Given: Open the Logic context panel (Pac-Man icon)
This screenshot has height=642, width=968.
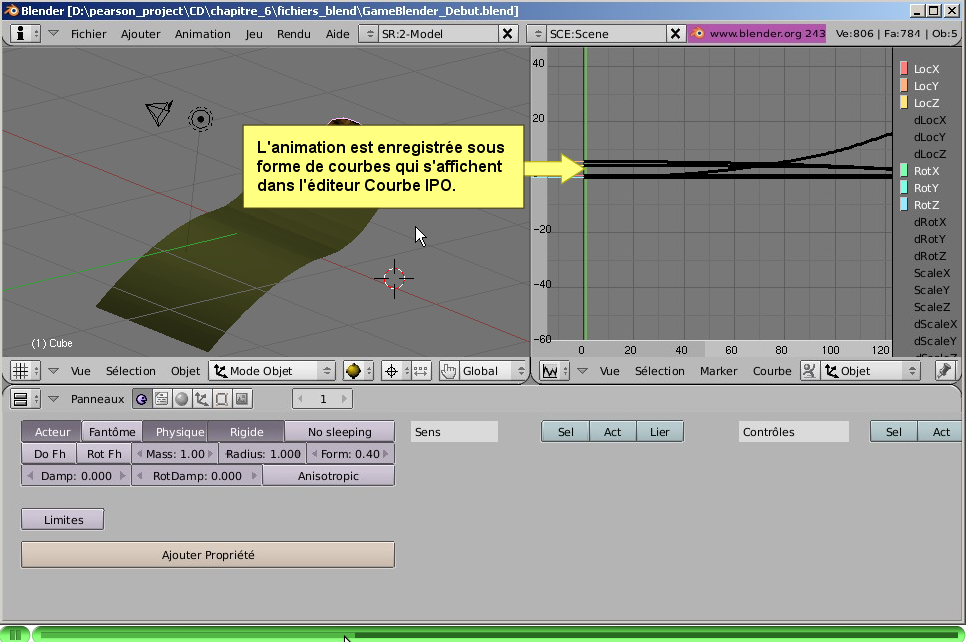Looking at the screenshot, I should coord(141,399).
